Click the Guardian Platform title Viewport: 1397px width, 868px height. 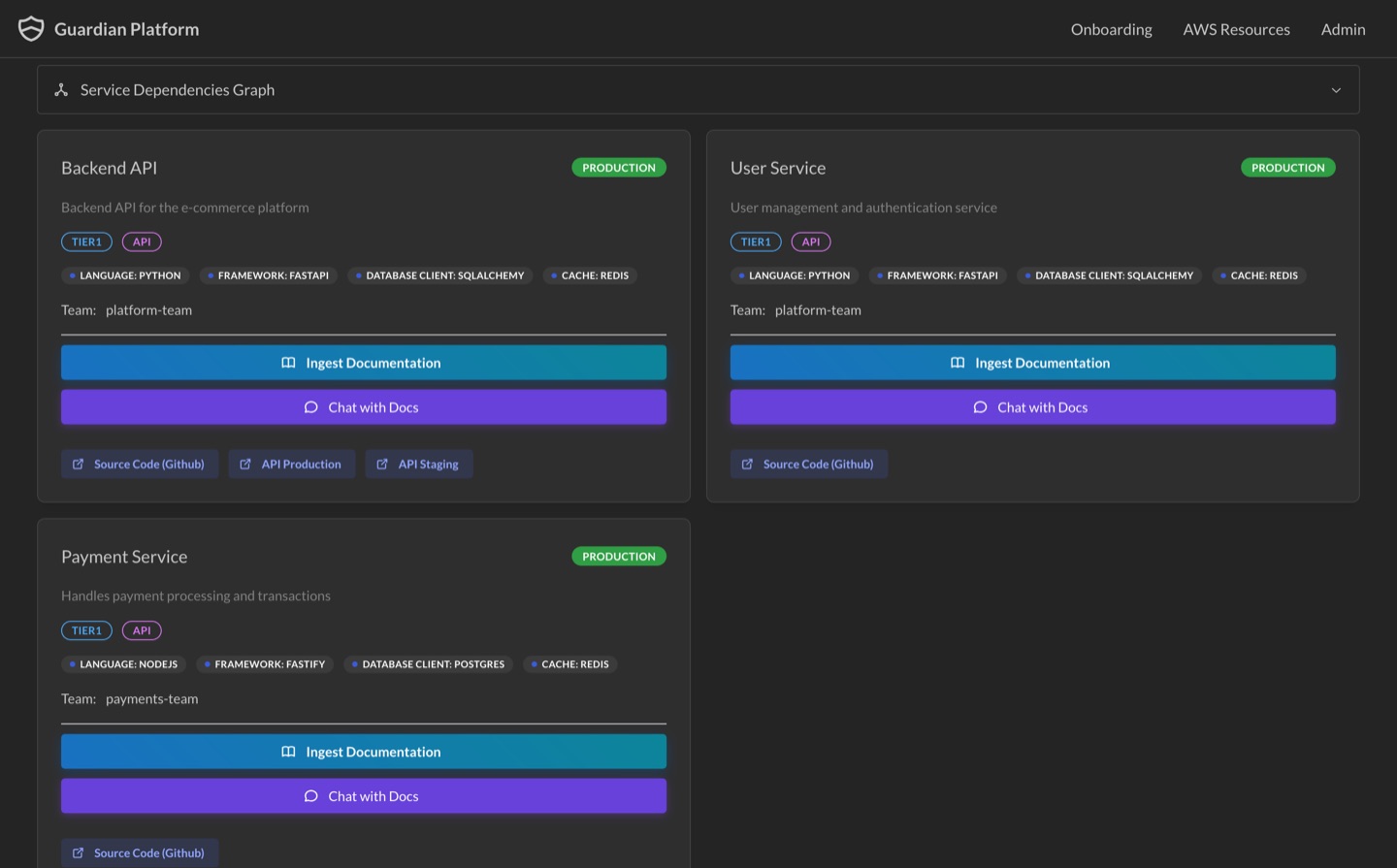pos(126,29)
